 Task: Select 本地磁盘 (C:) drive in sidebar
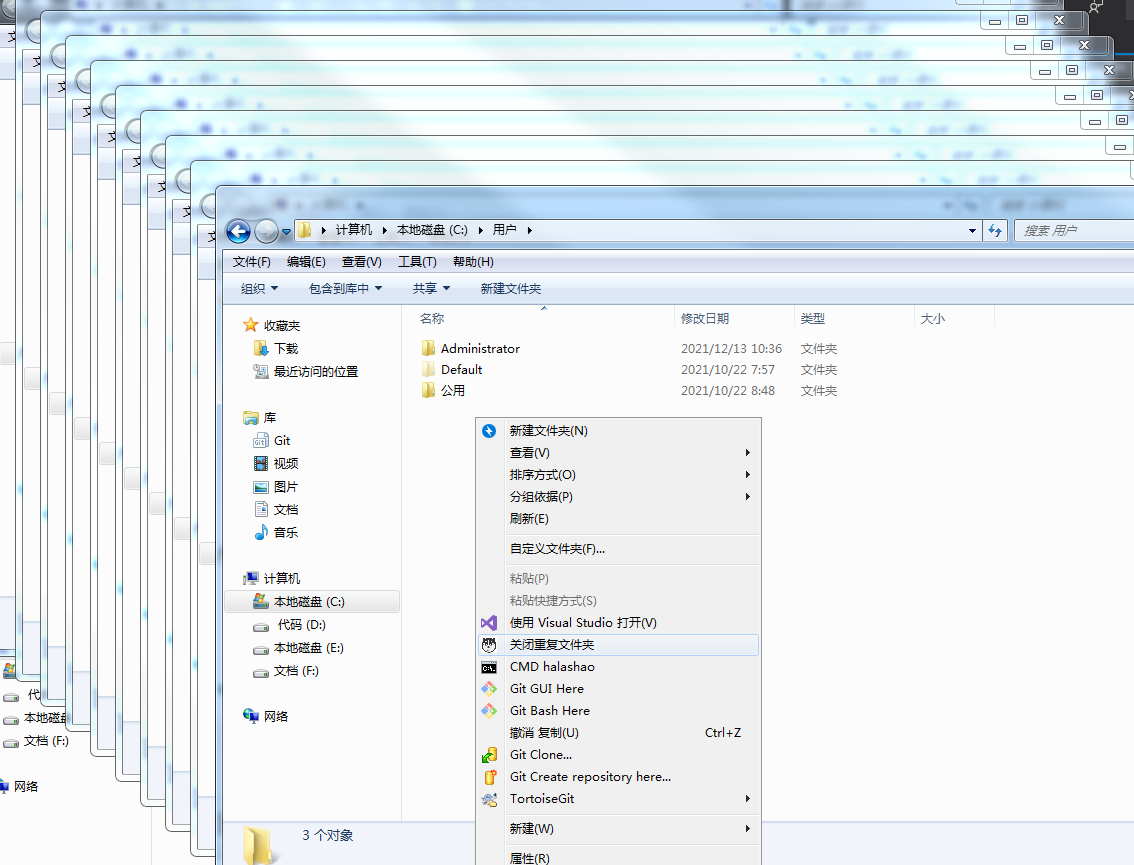point(312,602)
